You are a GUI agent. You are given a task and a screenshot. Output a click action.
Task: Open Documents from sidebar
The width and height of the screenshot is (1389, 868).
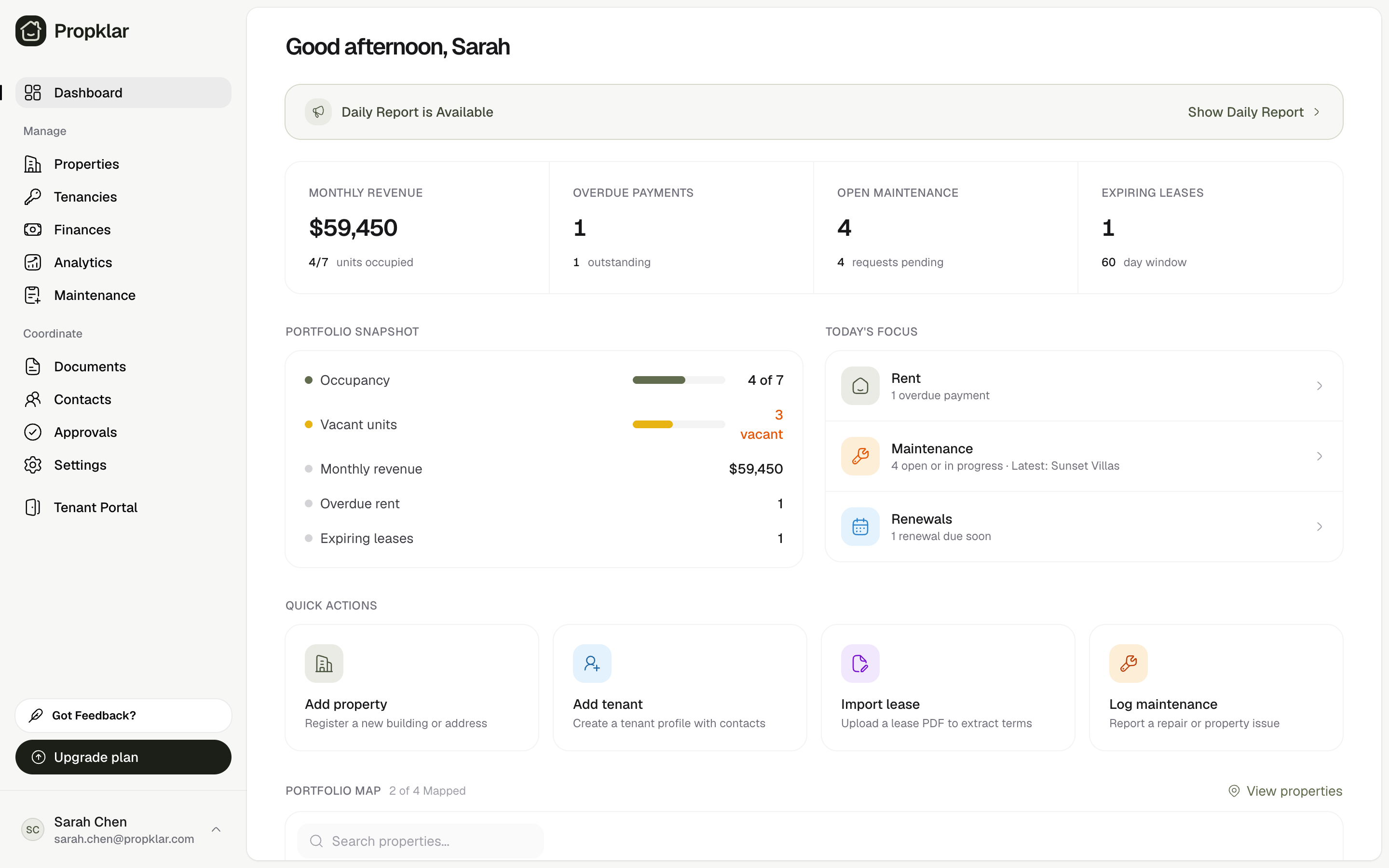[123, 366]
